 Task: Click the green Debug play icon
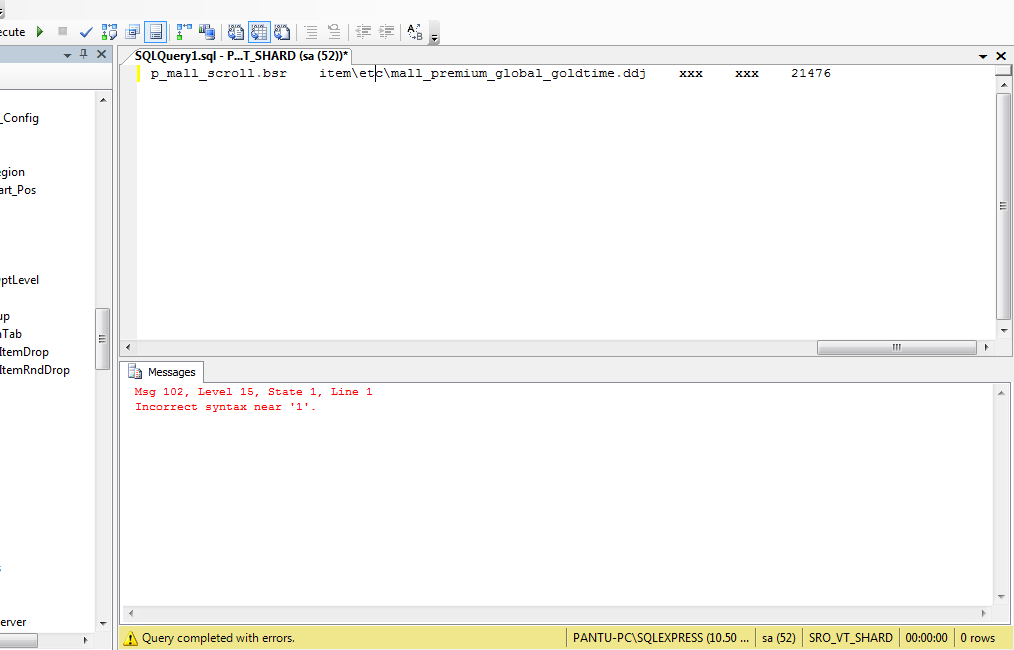pyautogui.click(x=40, y=31)
